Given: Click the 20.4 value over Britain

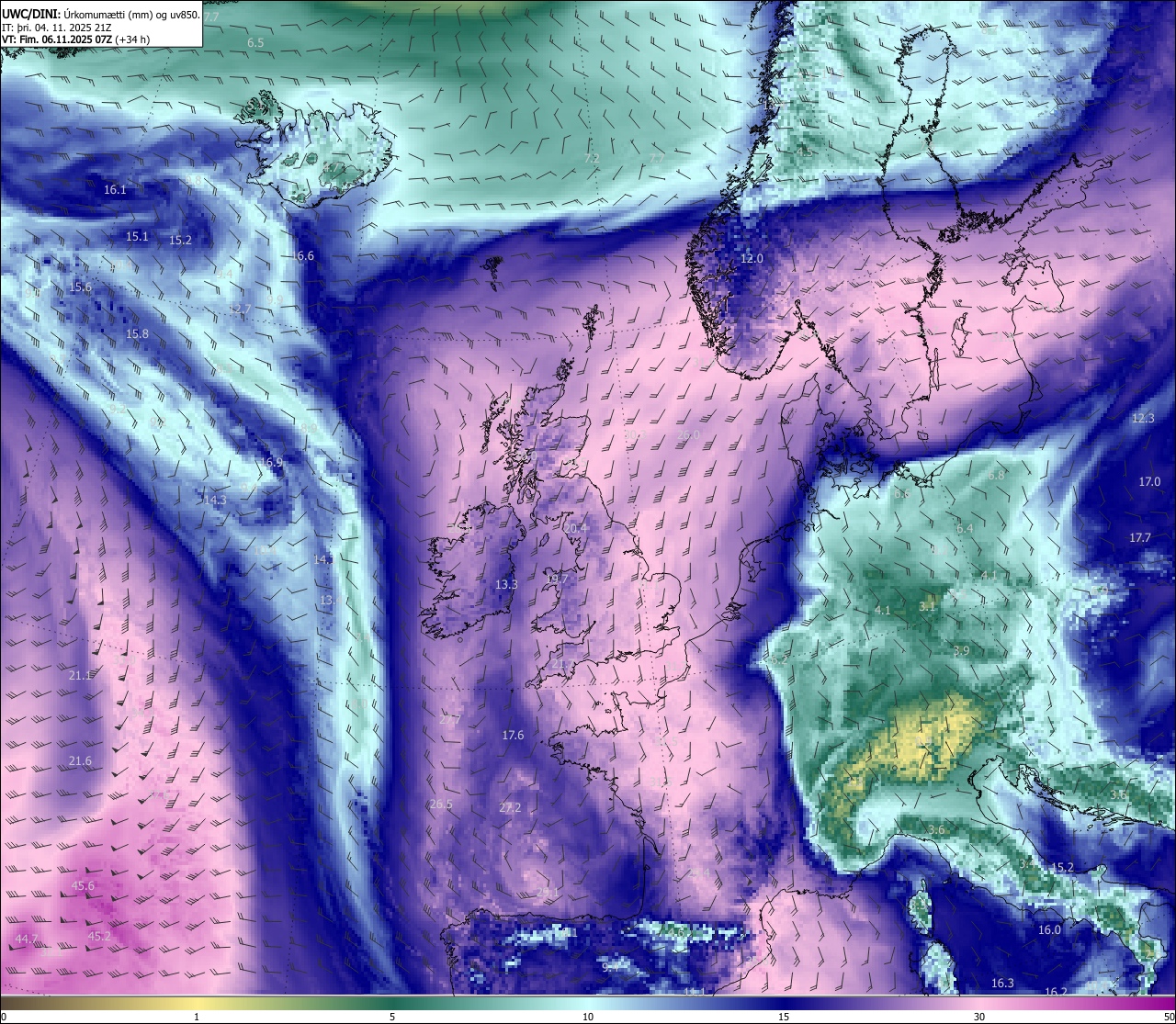Looking at the screenshot, I should pos(575,529).
